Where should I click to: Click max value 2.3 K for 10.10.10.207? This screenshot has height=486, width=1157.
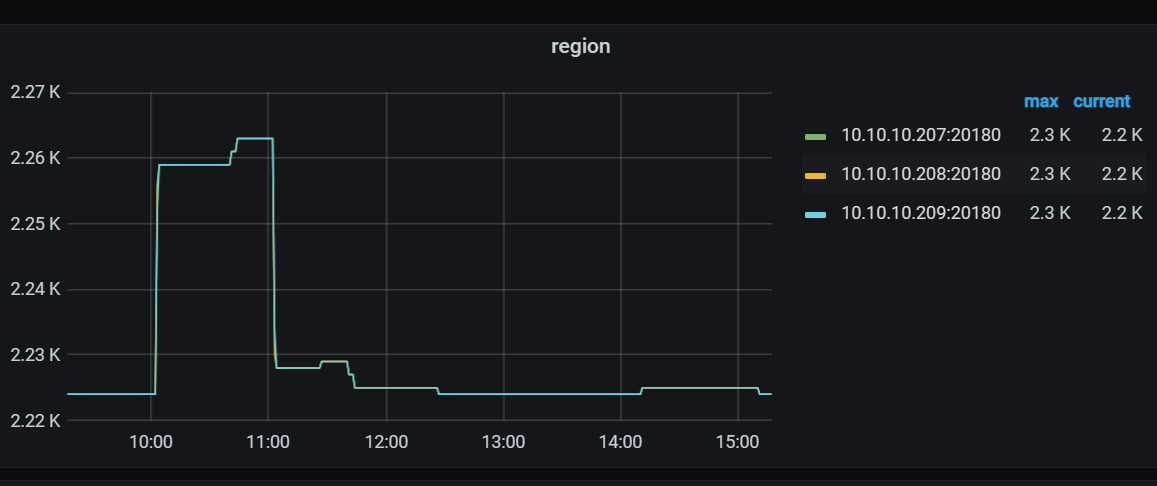1050,136
